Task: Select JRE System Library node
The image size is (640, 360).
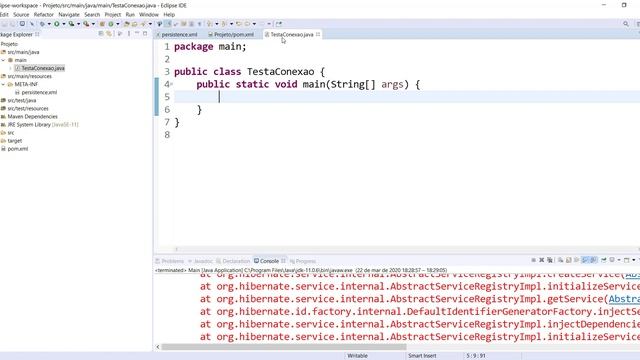Action: click(x=39, y=124)
